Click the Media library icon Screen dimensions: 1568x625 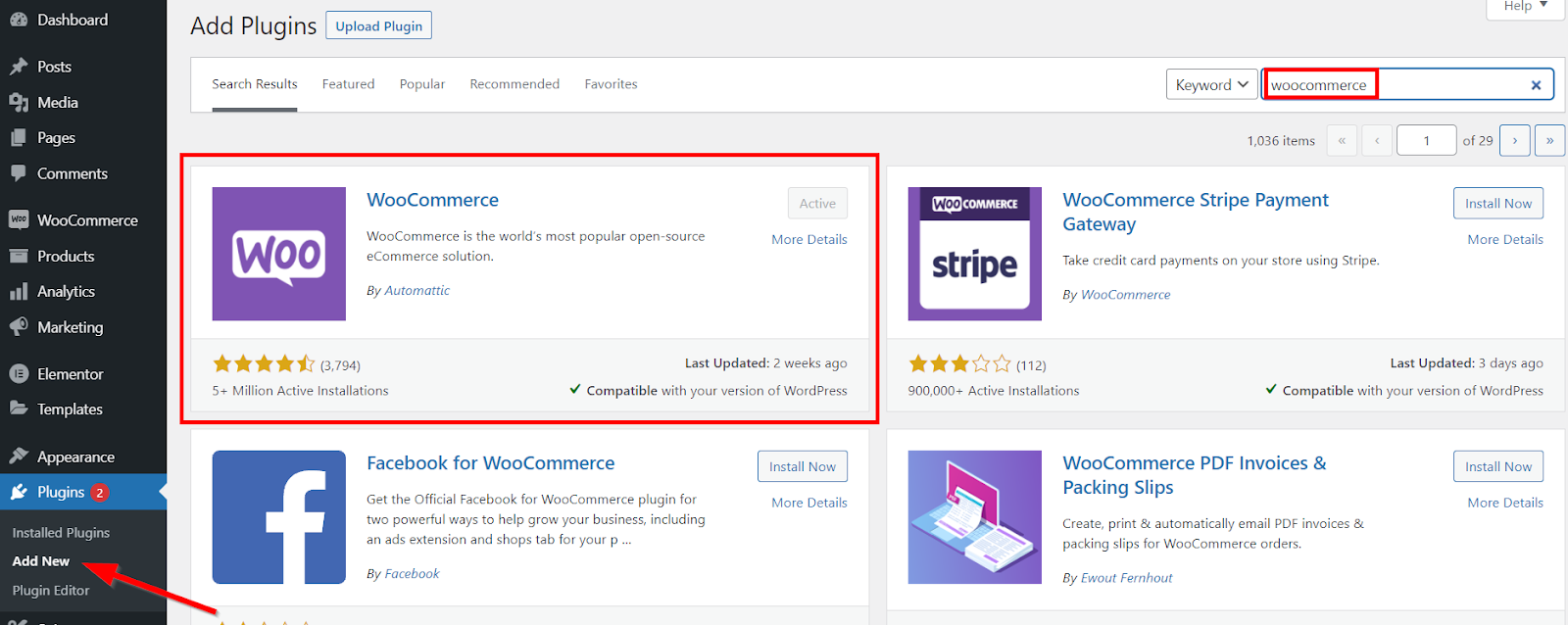coord(19,102)
